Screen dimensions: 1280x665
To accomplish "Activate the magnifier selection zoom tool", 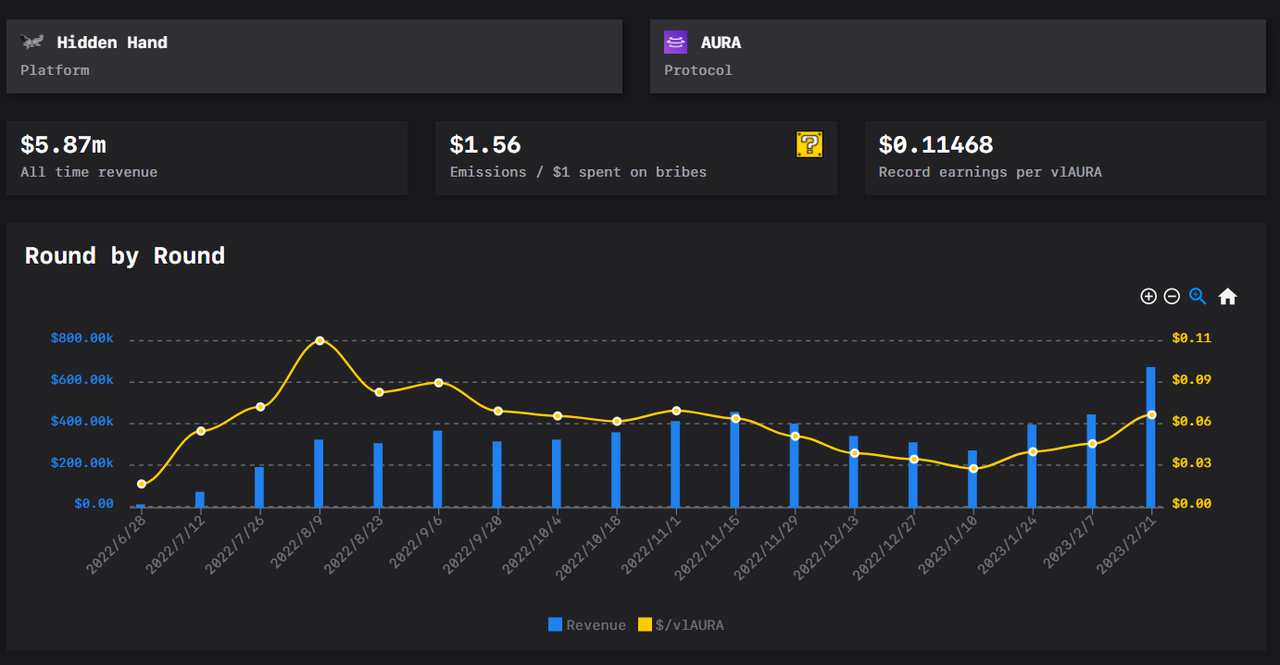I will tap(1198, 296).
